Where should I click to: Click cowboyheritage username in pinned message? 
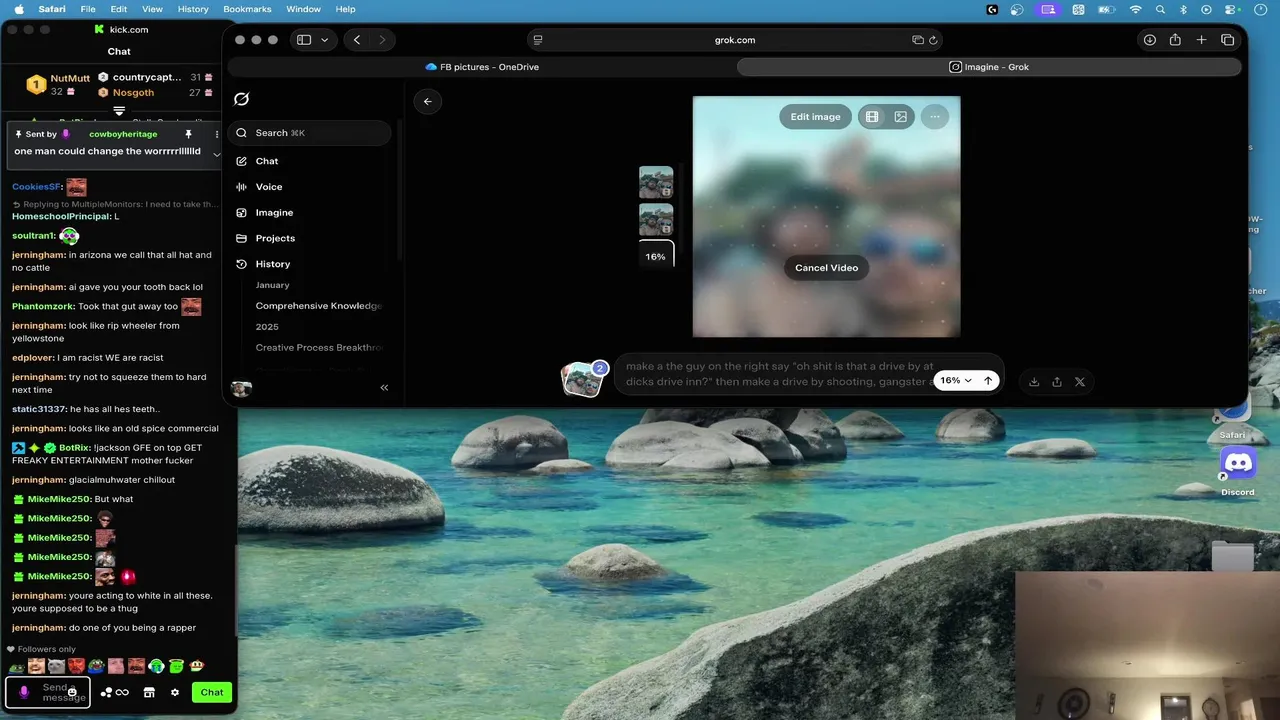click(123, 134)
